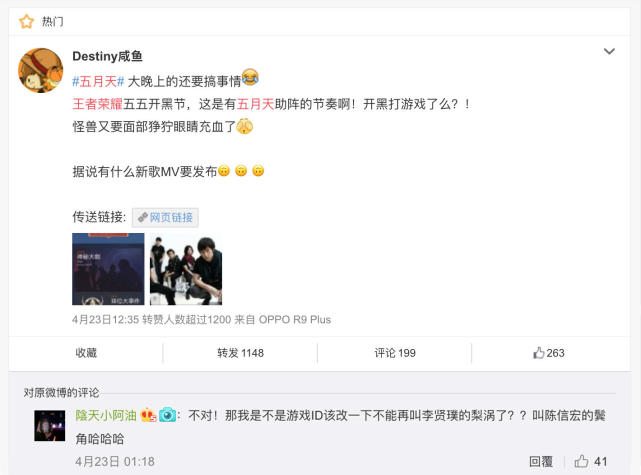This screenshot has height=475, width=641.
Task: Like the comment with thumbs-up 41
Action: click(x=591, y=462)
